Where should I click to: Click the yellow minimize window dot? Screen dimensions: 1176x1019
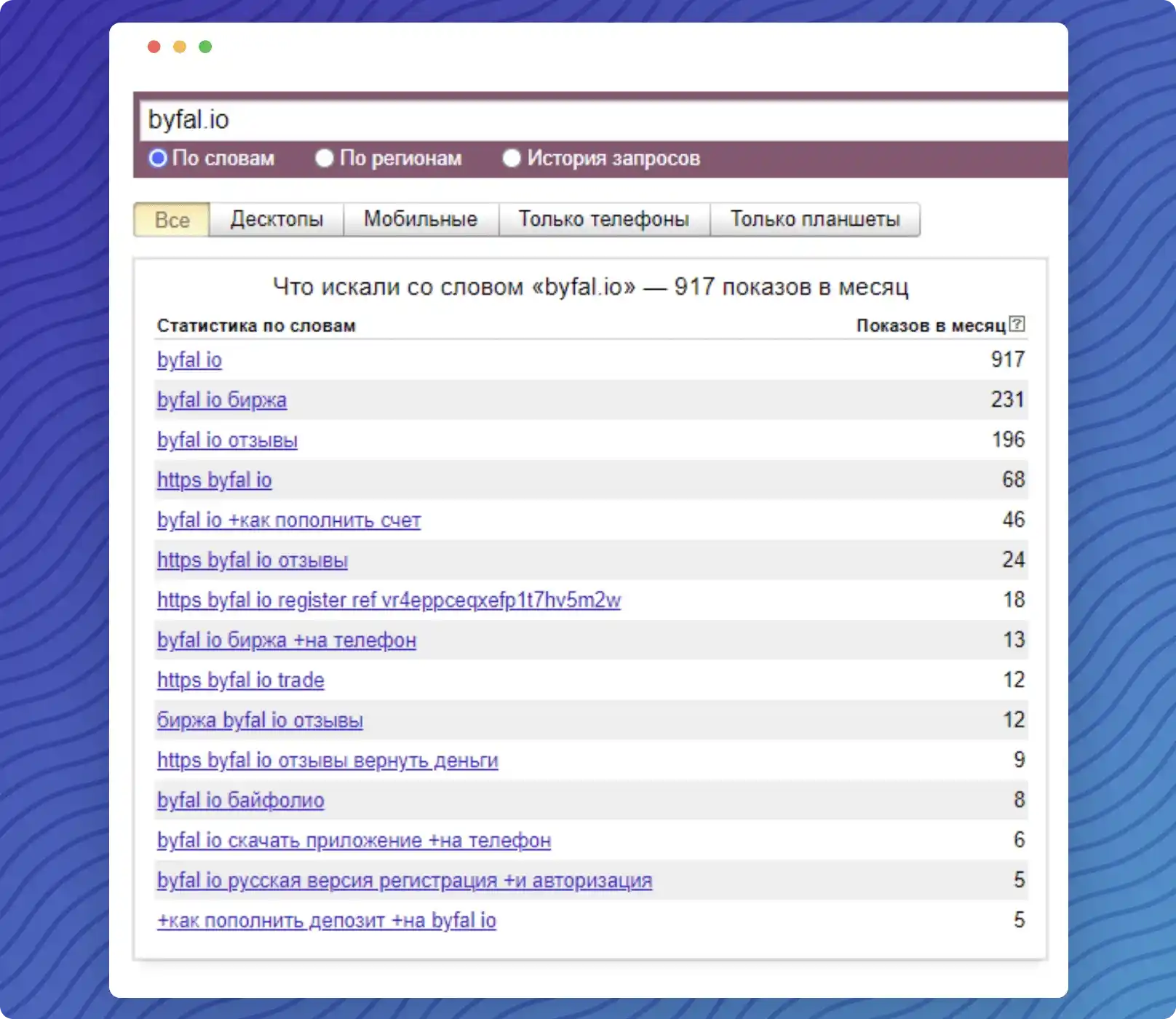tap(179, 47)
